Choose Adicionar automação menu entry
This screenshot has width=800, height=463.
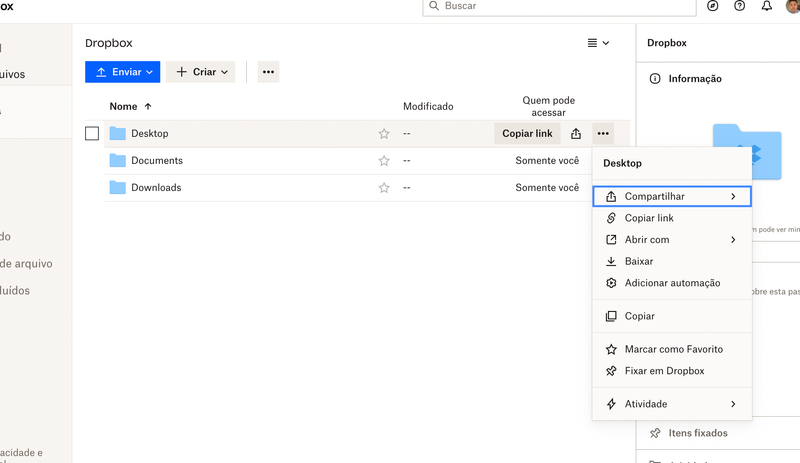coord(672,283)
